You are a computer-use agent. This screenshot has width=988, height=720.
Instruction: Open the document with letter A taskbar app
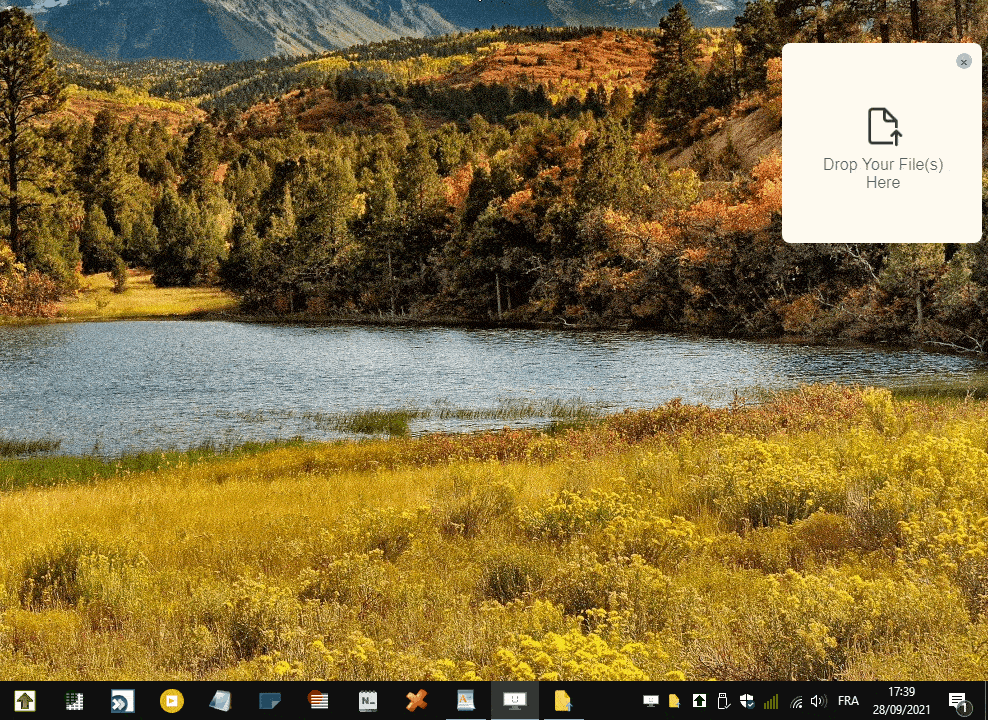[x=466, y=700]
